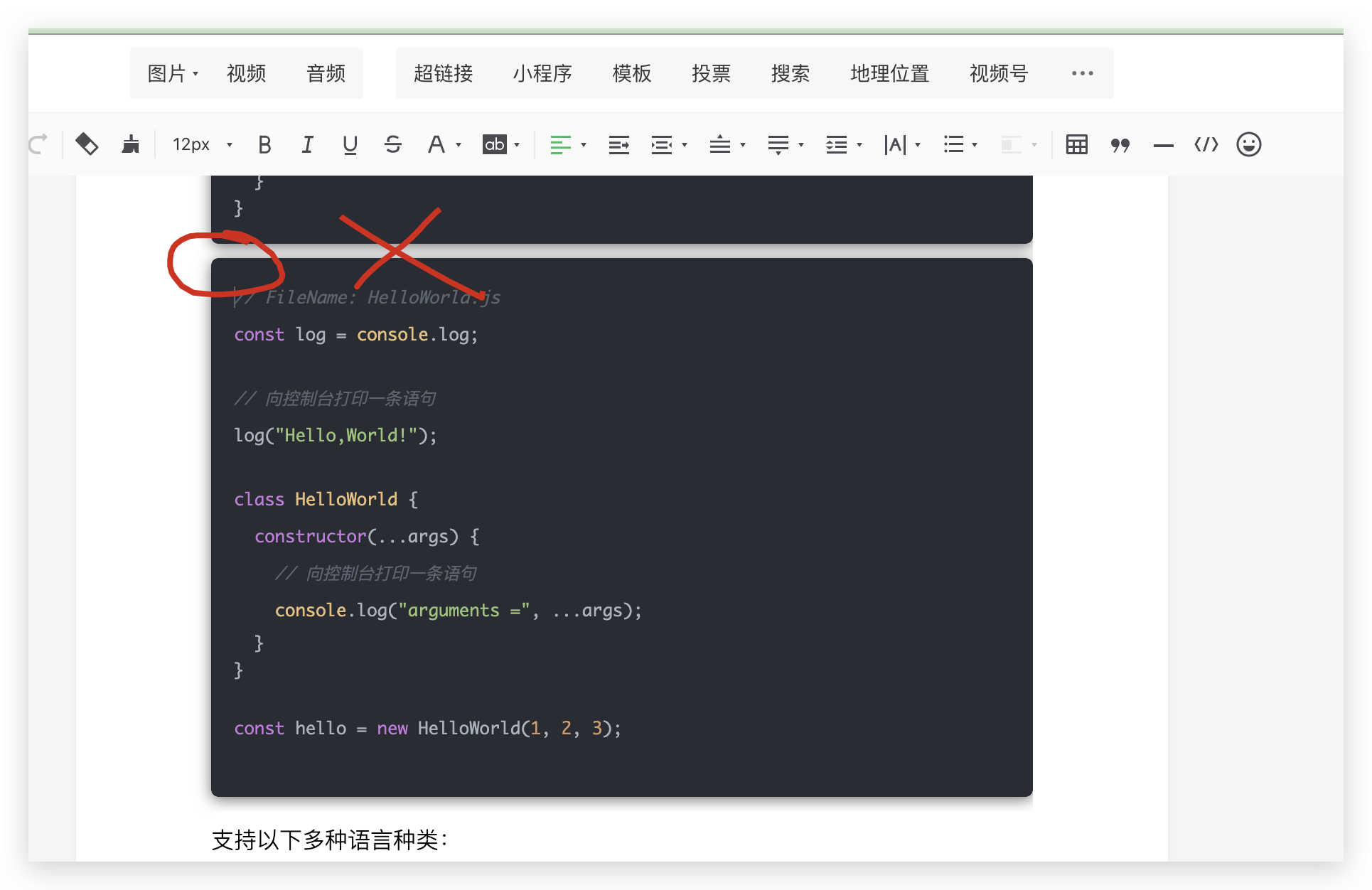Click the 'log("Hello,World!");' code line
The height and width of the screenshot is (890, 1372).
[x=336, y=435]
